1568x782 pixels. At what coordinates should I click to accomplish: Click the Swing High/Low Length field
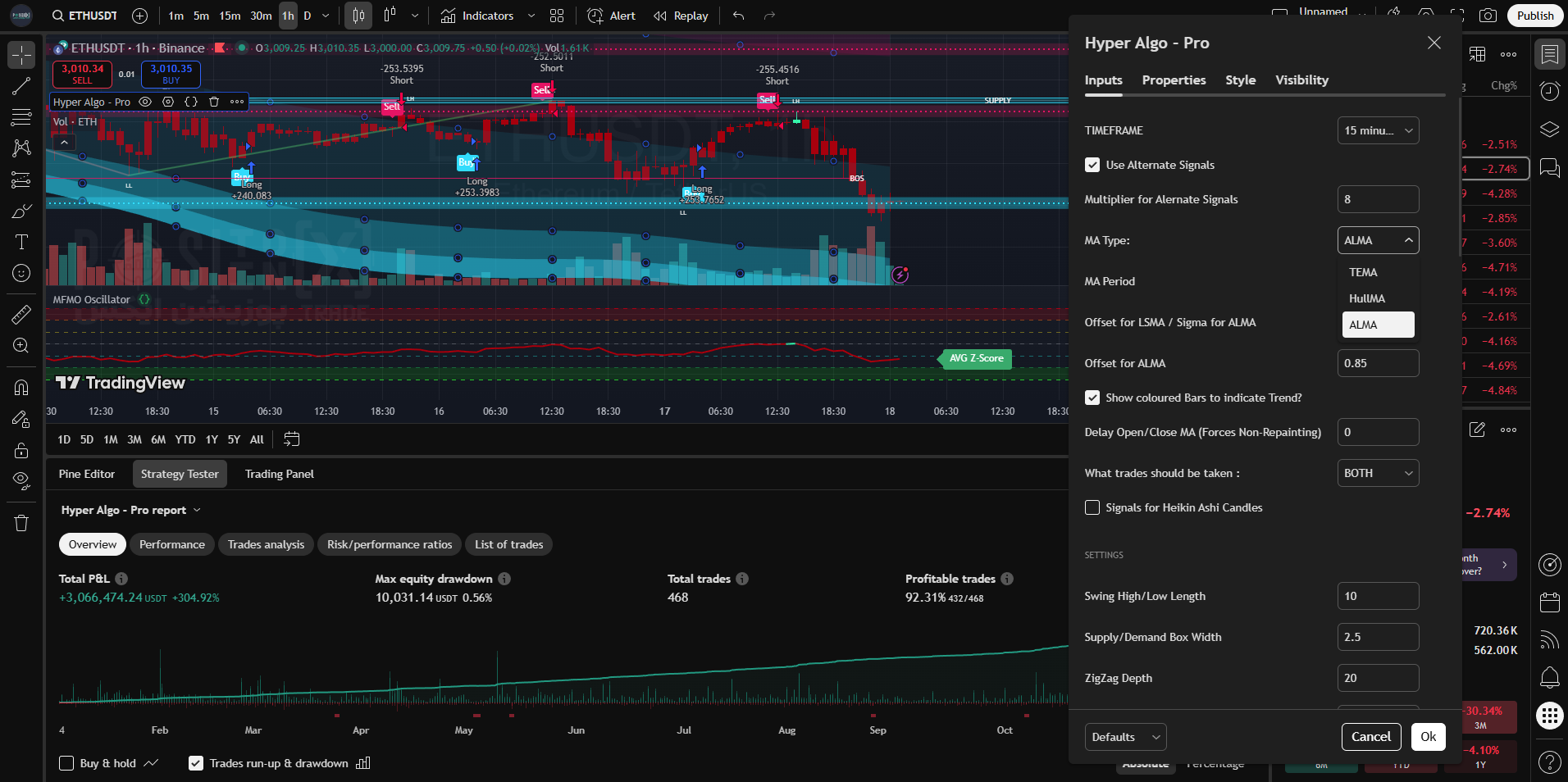[x=1378, y=596]
